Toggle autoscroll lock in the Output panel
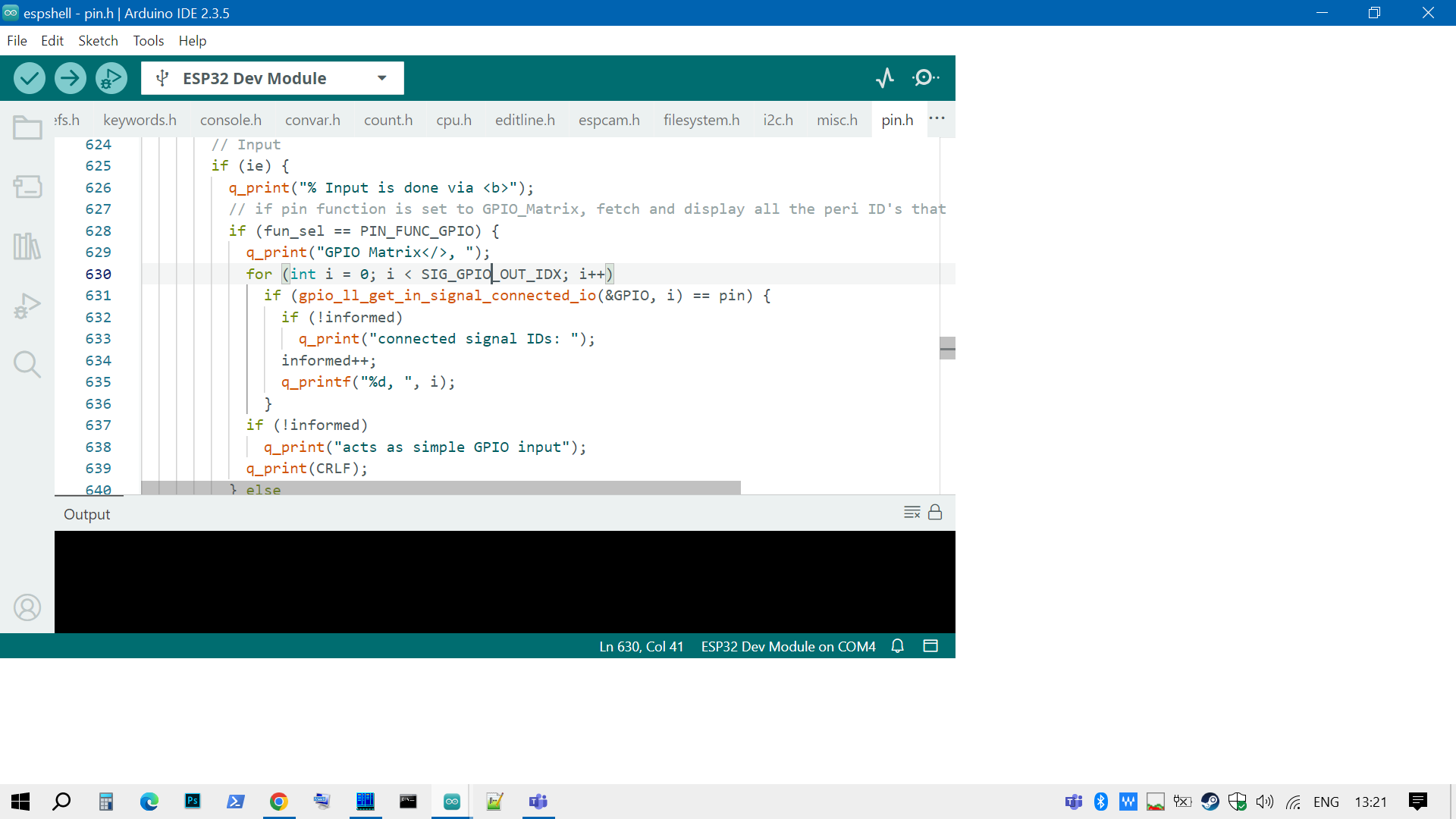Viewport: 1456px width, 819px height. [x=936, y=513]
